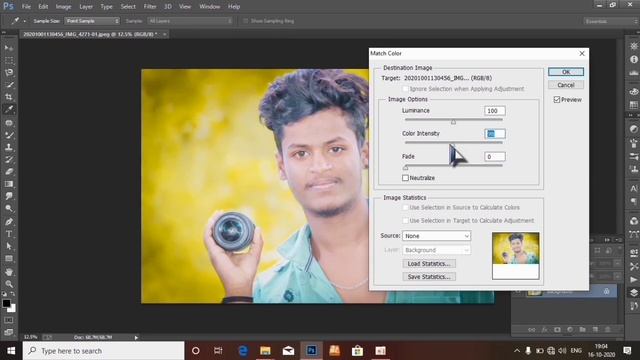This screenshot has width=640, height=360.
Task: Select the Lasso tool
Action: pos(9,73)
